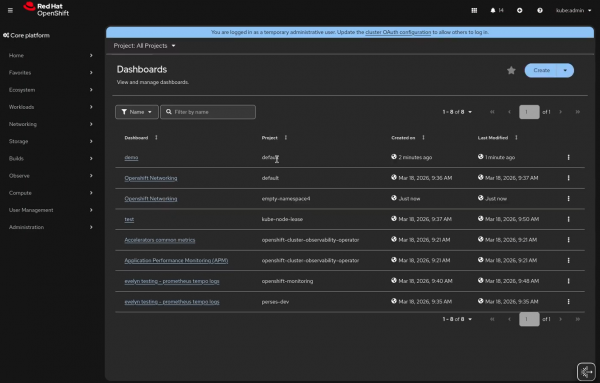Viewport: 600px width, 383px height.
Task: Open the Core platform perspective switcher
Action: point(26,35)
